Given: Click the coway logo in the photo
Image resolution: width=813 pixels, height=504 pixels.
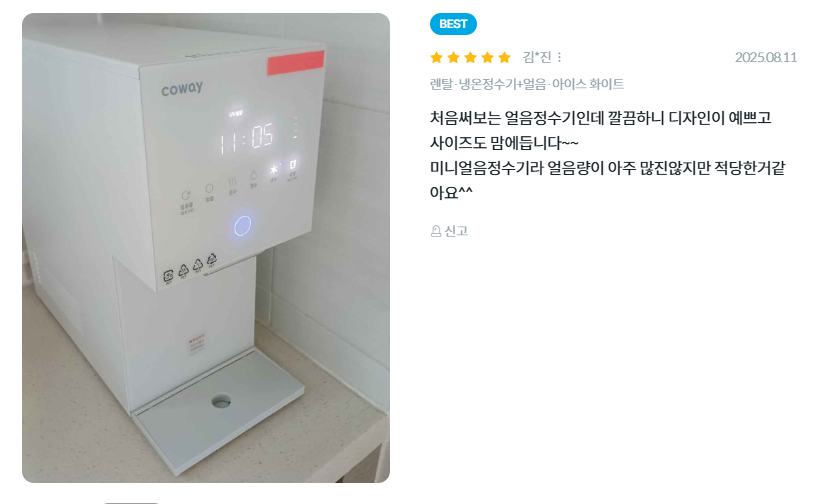Looking at the screenshot, I should click(182, 89).
